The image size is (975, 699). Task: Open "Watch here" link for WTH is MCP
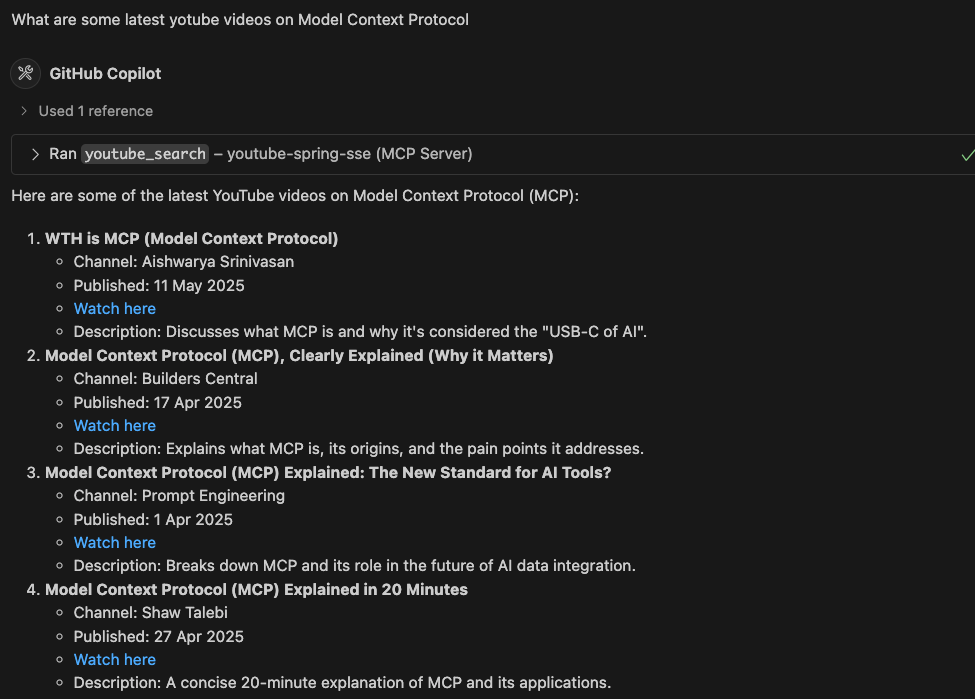click(114, 309)
